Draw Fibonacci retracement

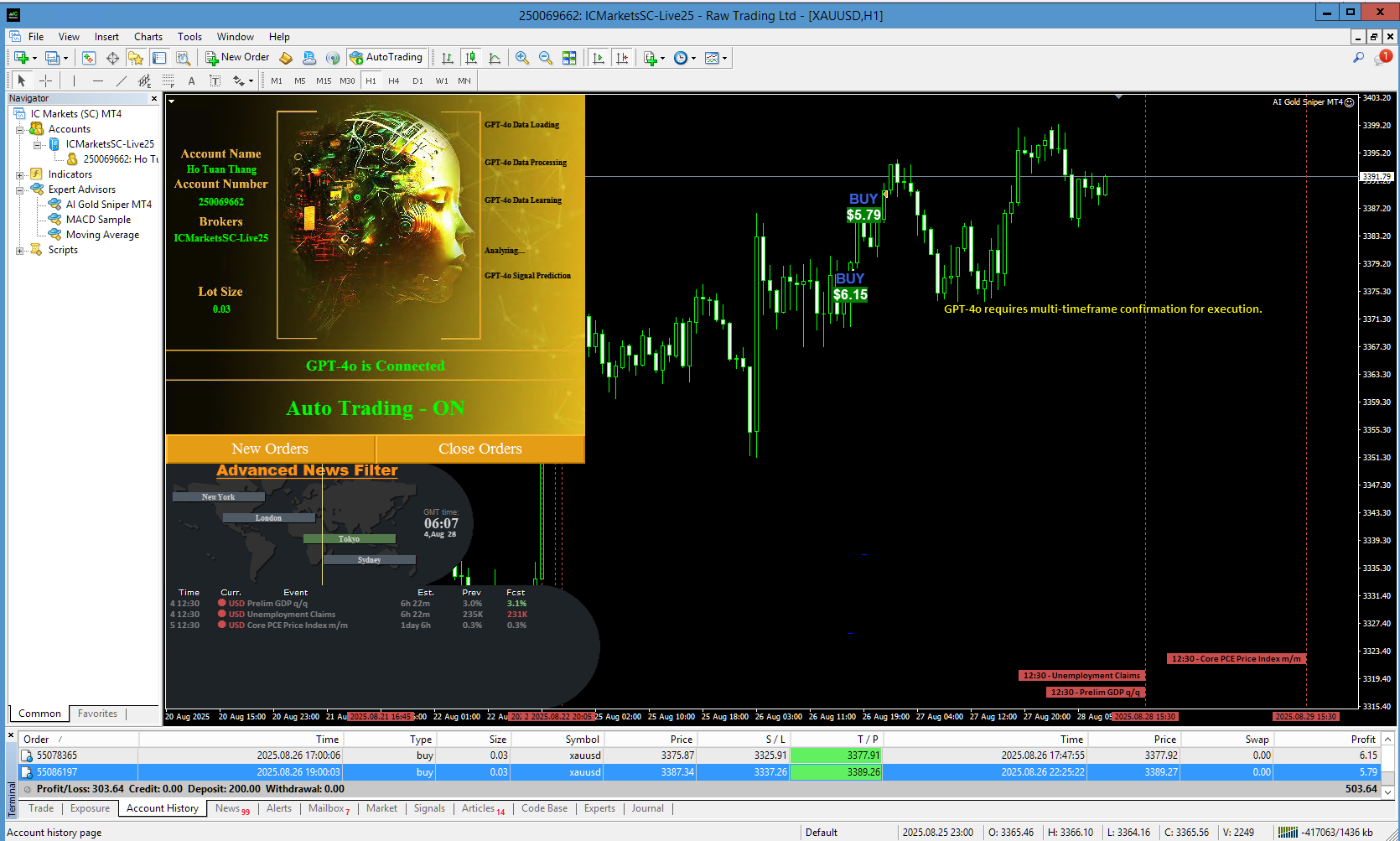168,80
